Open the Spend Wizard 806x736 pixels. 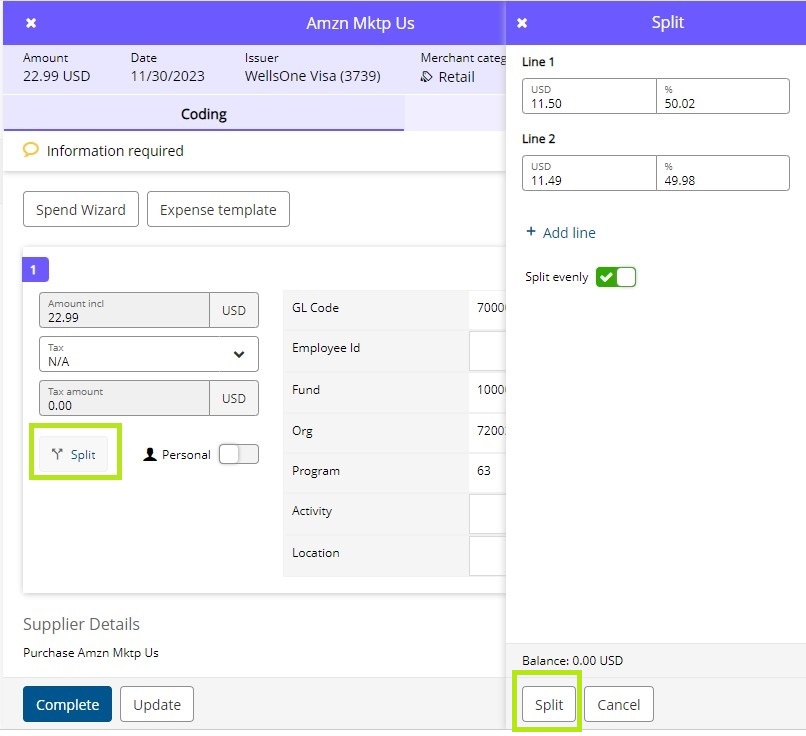pyautogui.click(x=81, y=210)
